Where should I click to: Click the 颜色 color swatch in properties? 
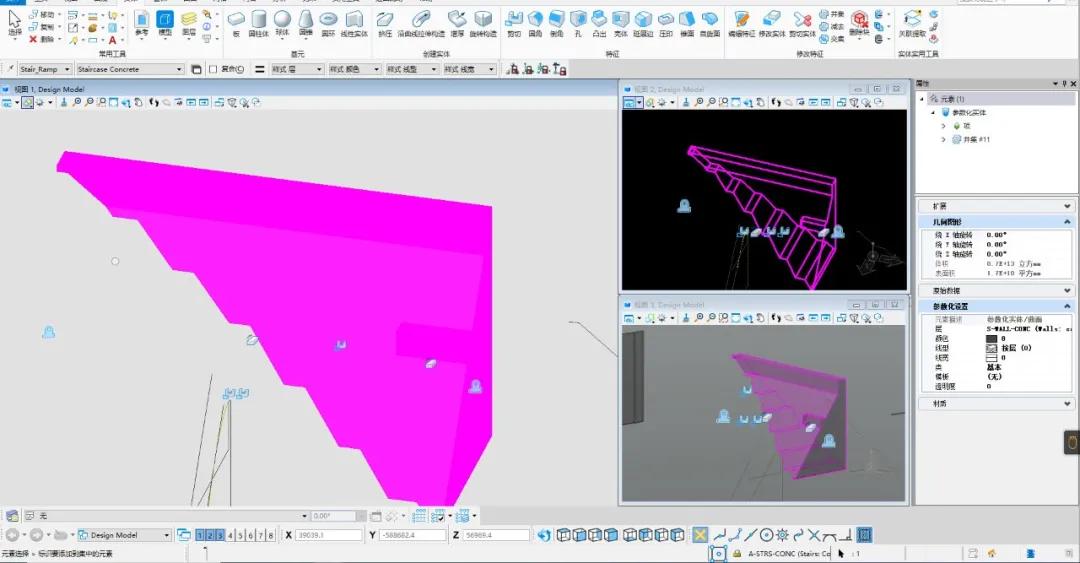pyautogui.click(x=992, y=338)
